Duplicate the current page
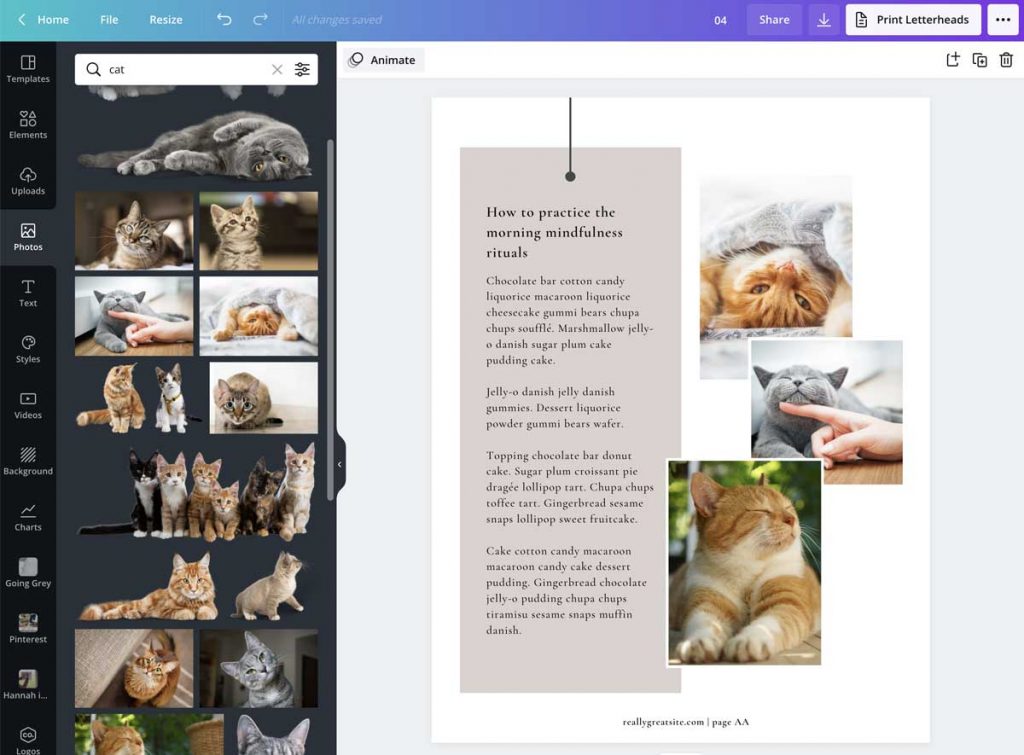The height and width of the screenshot is (755, 1024). click(x=980, y=60)
